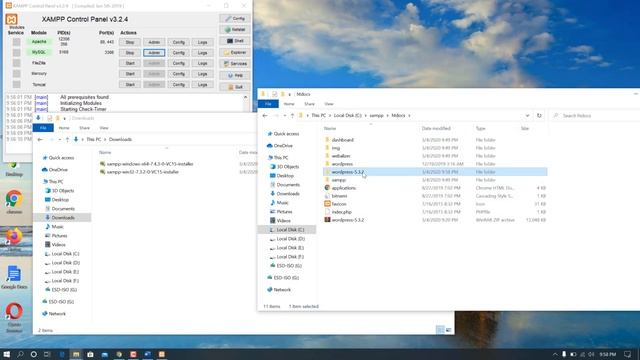The image size is (640, 360).
Task: Open Network in htdocs sidebar
Action: tap(282, 290)
